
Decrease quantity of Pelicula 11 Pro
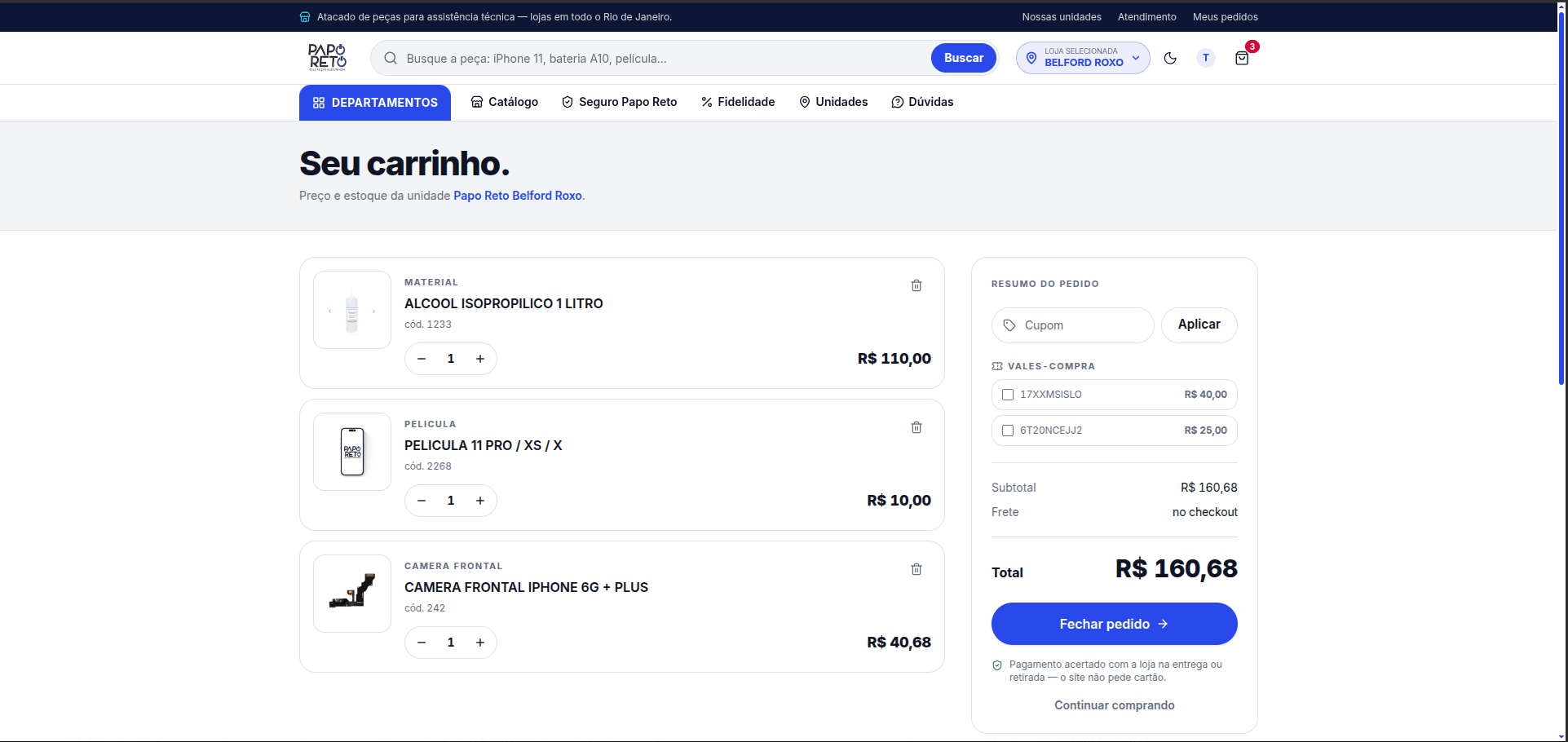click(422, 501)
